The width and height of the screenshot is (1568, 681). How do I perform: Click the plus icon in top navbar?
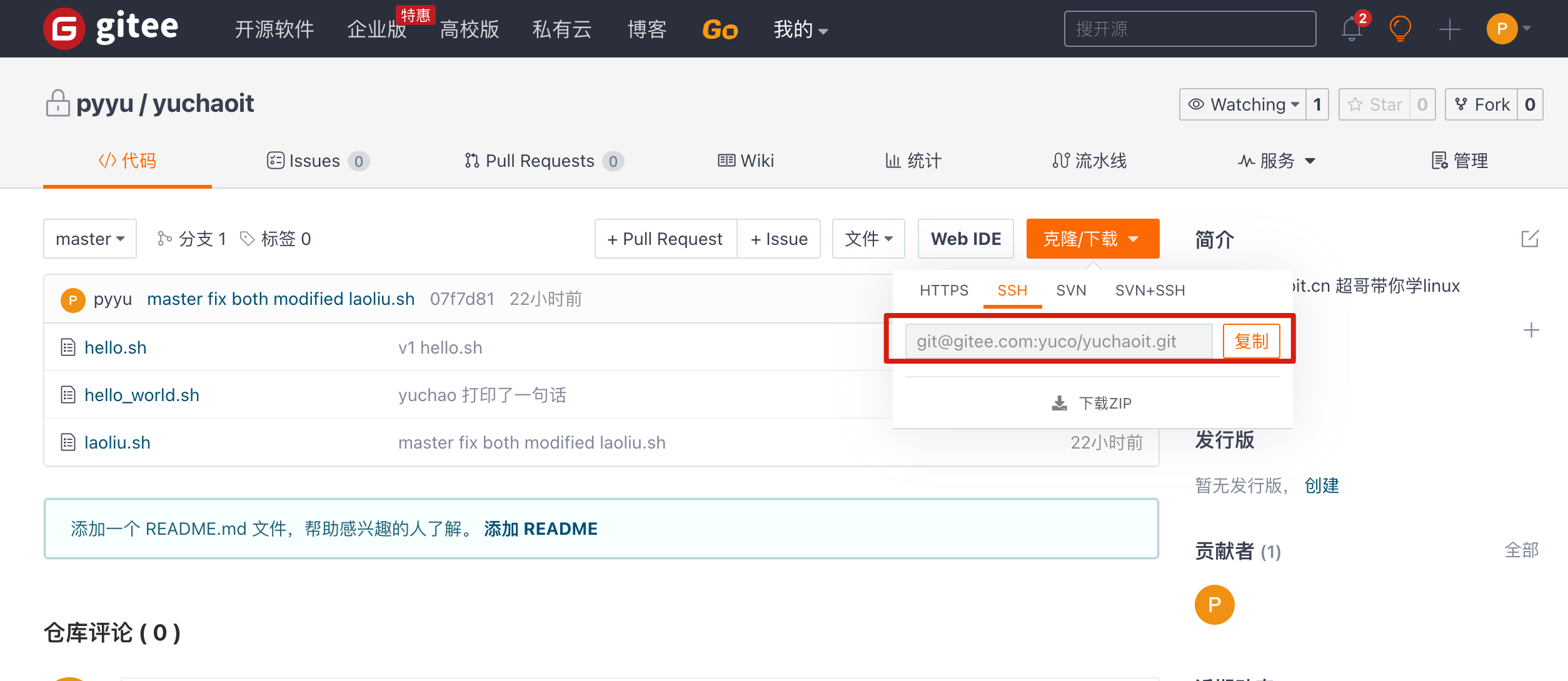click(x=1449, y=29)
